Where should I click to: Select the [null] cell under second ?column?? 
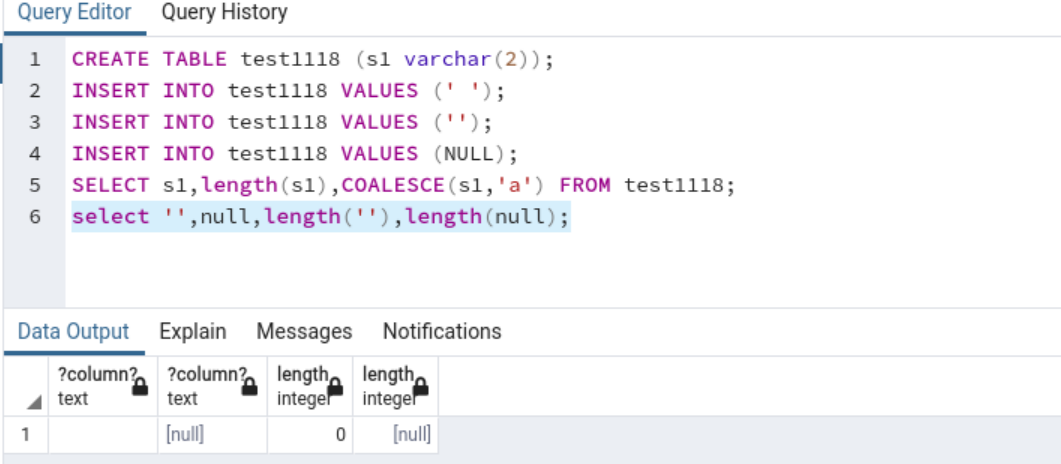pyautogui.click(x=212, y=435)
